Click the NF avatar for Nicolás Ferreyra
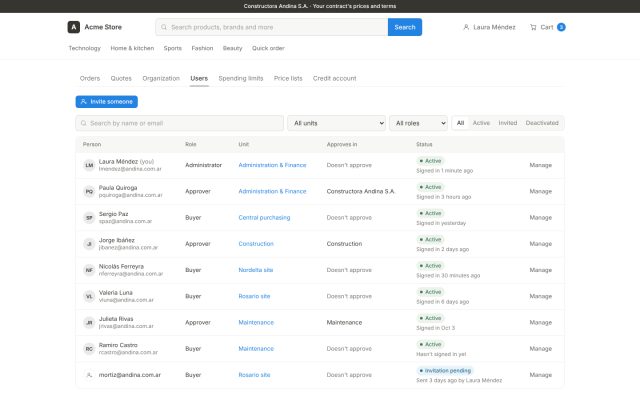640x400 pixels. (x=89, y=270)
